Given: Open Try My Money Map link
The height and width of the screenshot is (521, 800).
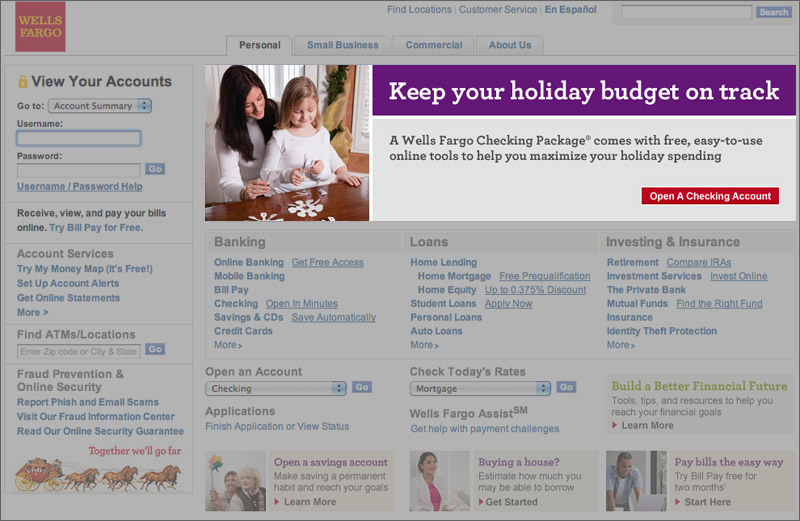Looking at the screenshot, I should click(85, 269).
